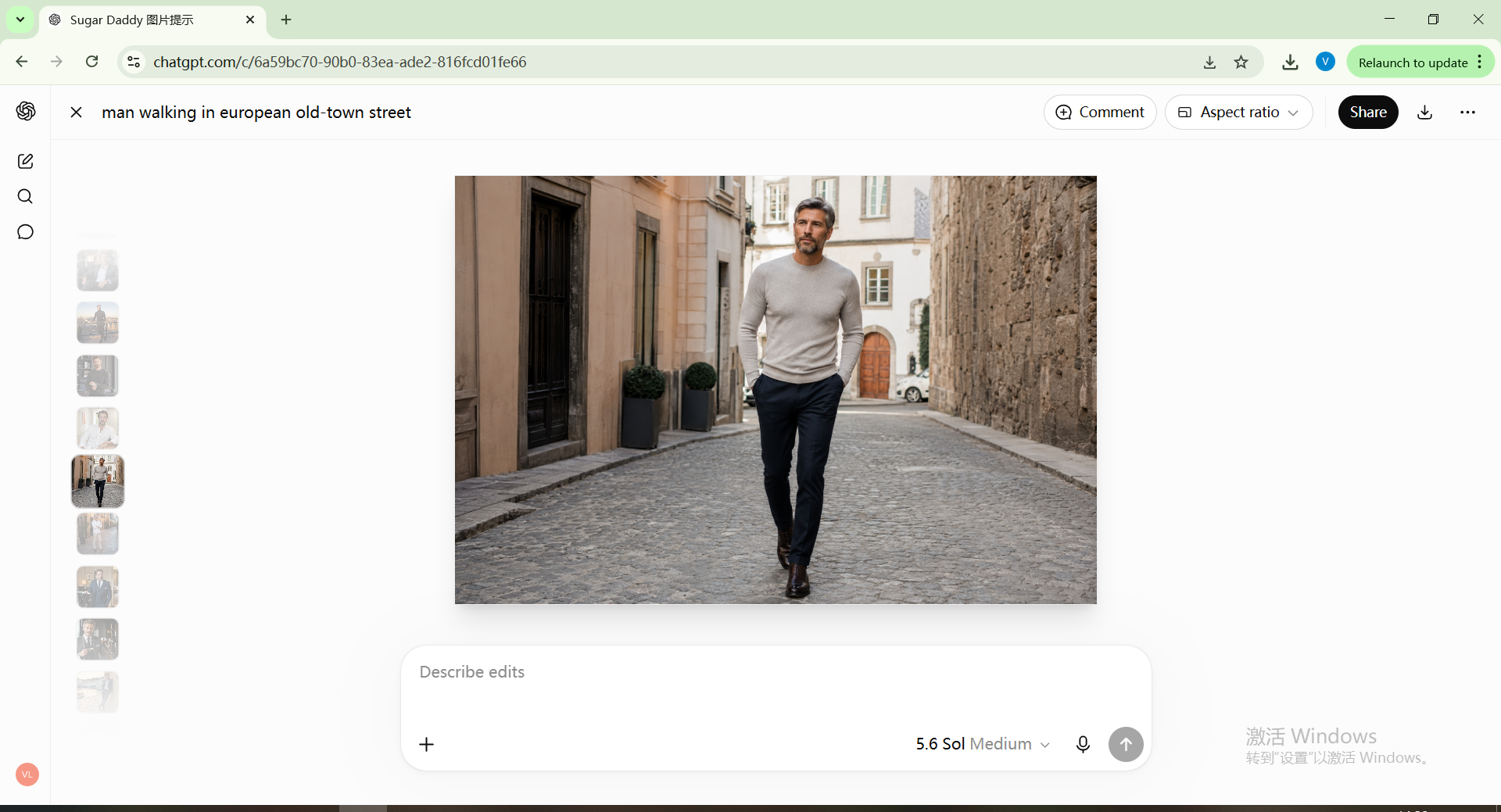Open search chats magnifier icon
Image resolution: width=1501 pixels, height=812 pixels.
[x=25, y=196]
